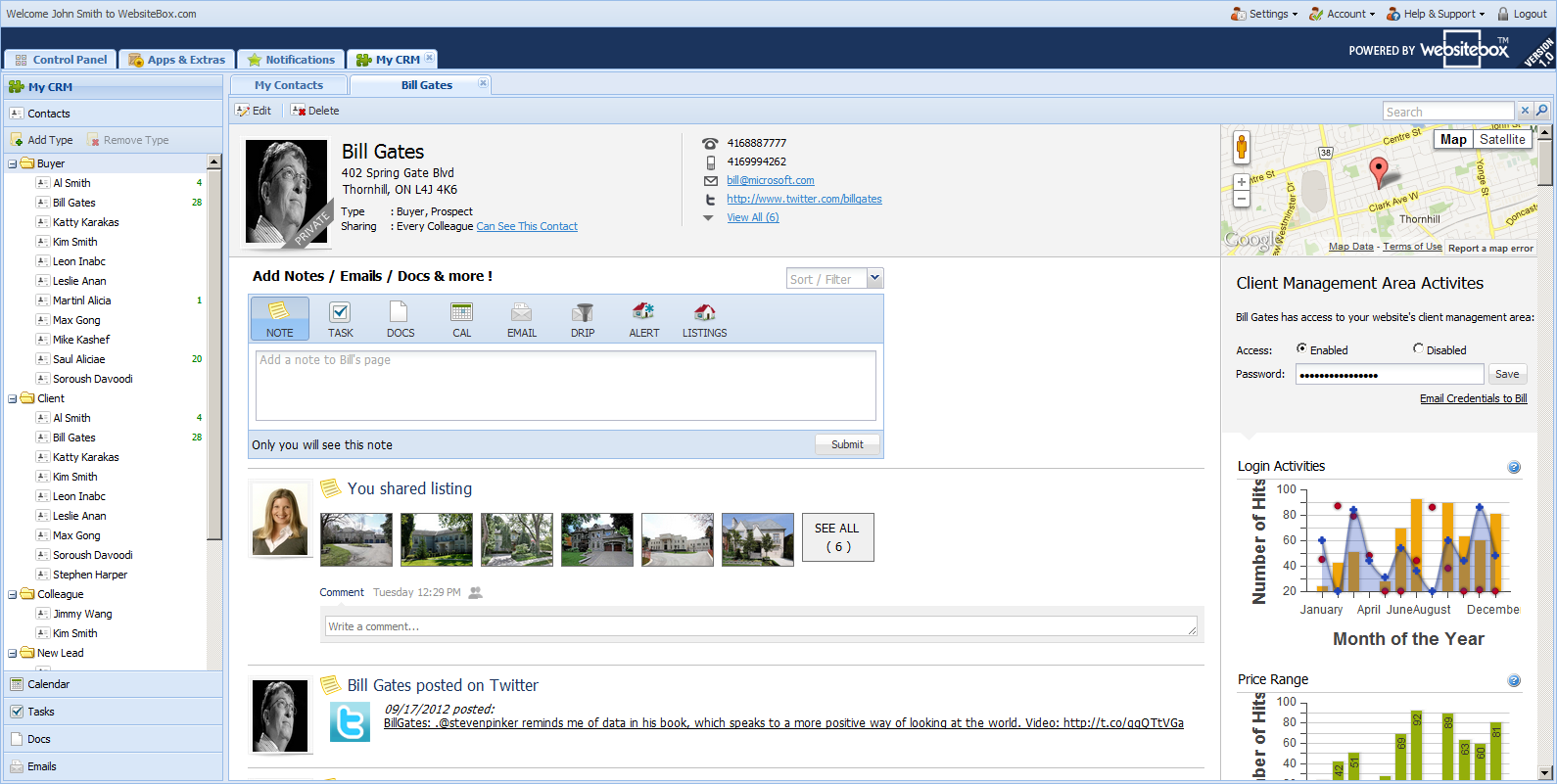
Task: Zoom out on the map with minus
Action: 1242,199
